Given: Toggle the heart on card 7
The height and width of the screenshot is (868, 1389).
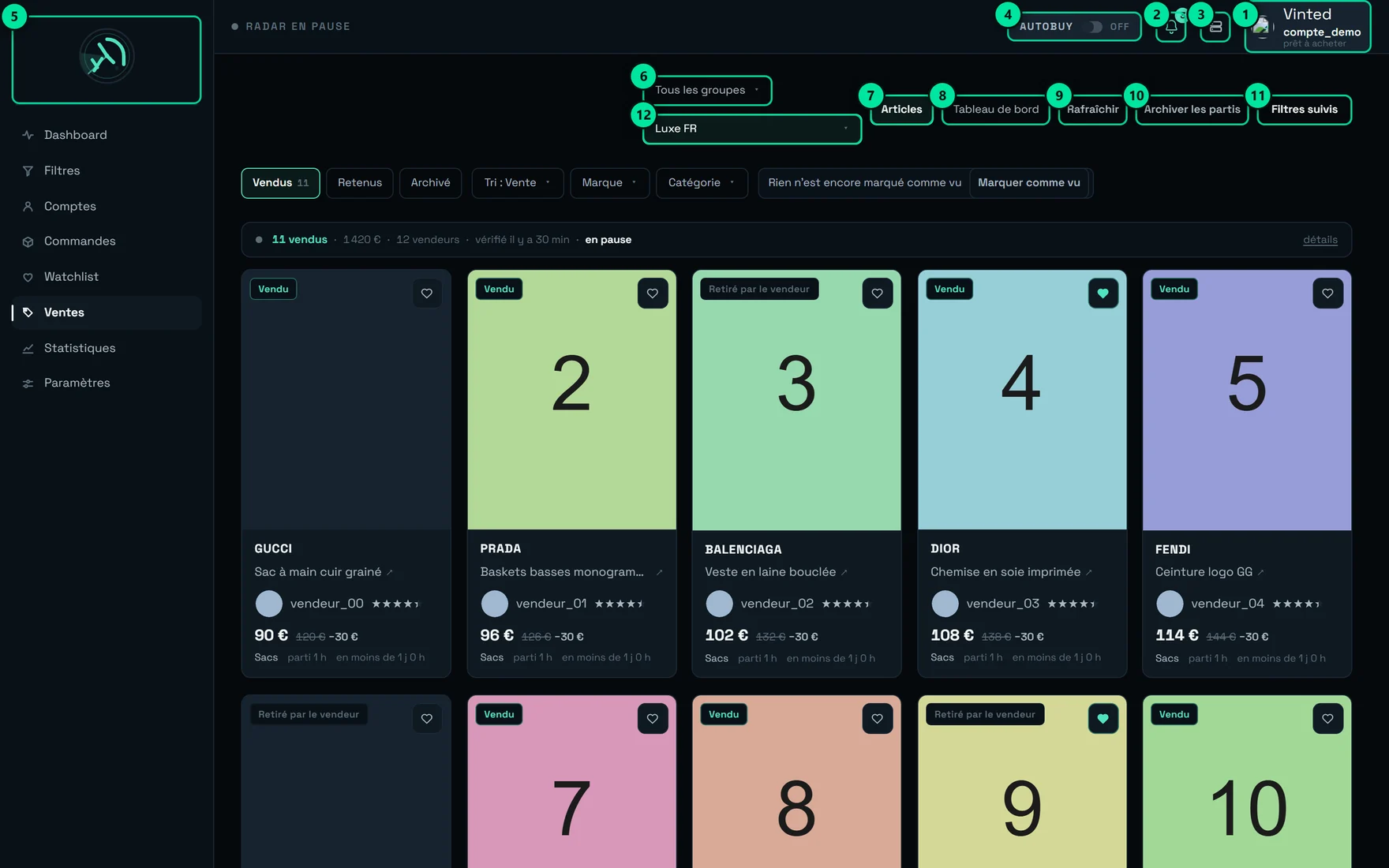Looking at the screenshot, I should point(653,719).
